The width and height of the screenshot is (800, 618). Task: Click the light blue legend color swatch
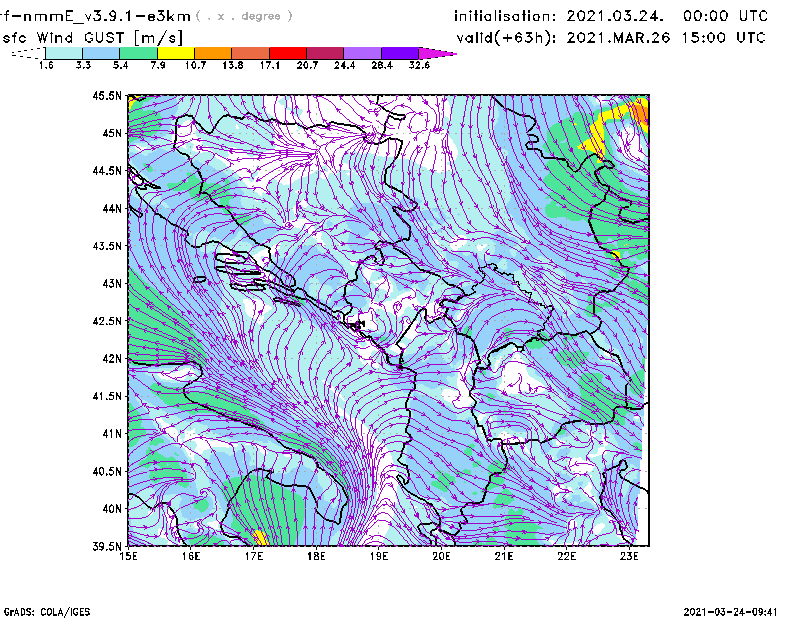[101, 53]
